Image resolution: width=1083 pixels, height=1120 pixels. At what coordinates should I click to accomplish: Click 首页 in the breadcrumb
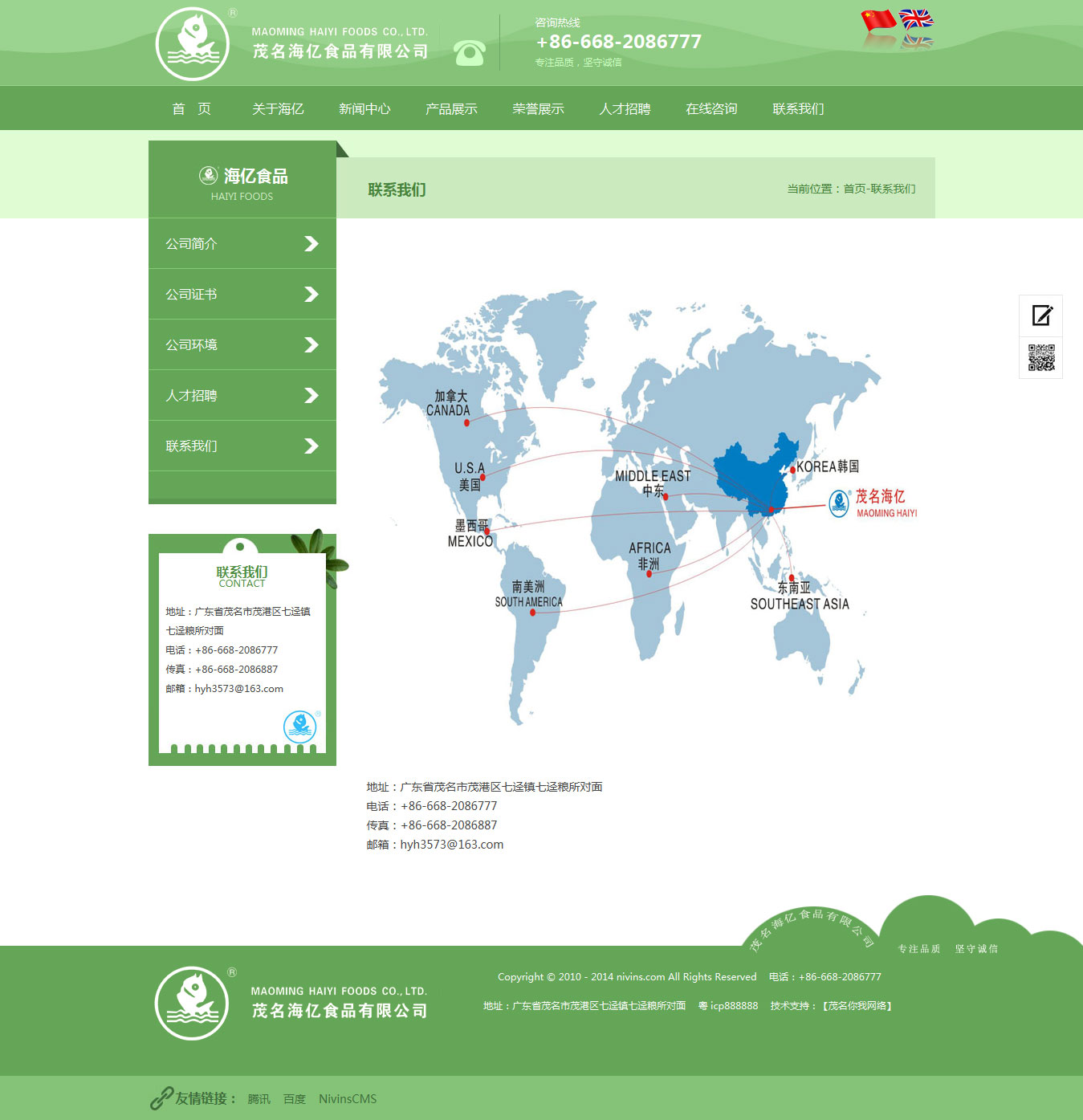pos(854,189)
